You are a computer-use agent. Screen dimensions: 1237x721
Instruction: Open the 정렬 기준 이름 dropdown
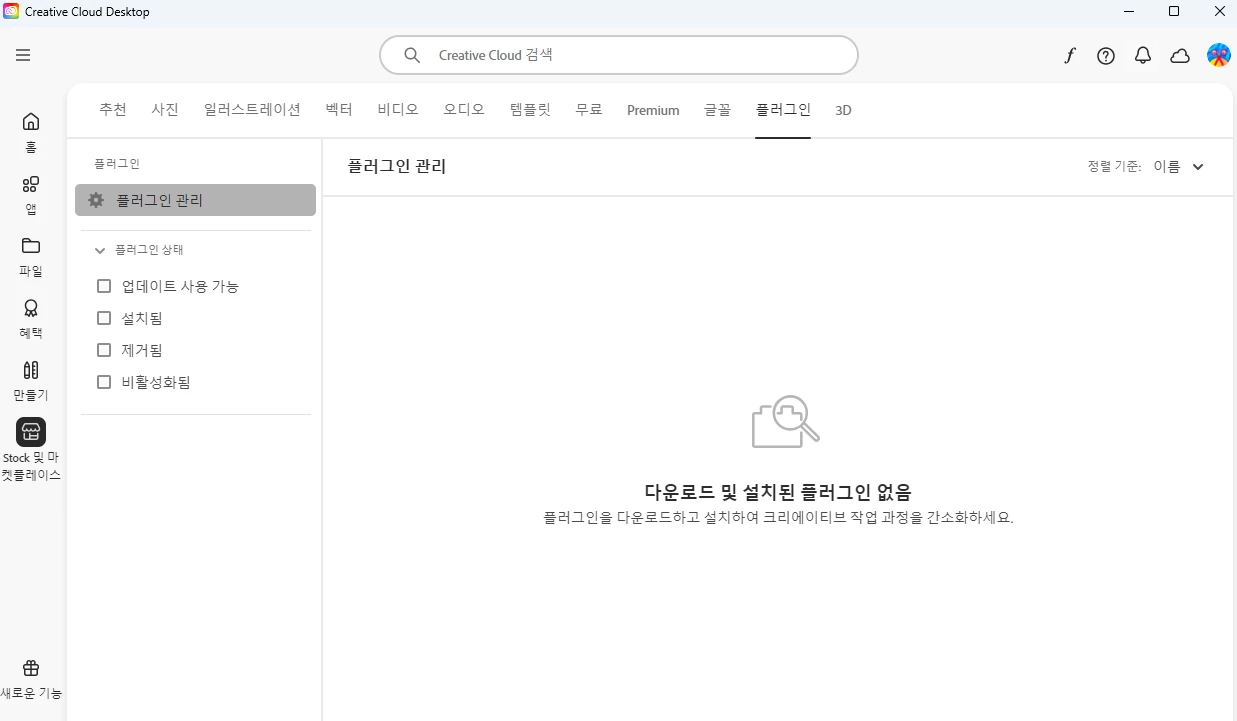(x=1178, y=167)
